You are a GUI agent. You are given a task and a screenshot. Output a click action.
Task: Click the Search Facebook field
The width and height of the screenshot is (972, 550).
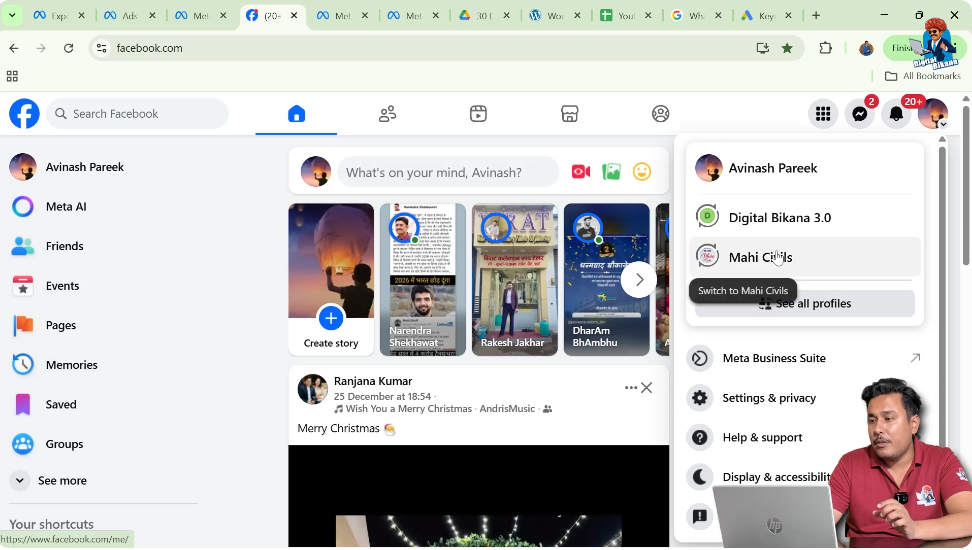click(x=138, y=114)
